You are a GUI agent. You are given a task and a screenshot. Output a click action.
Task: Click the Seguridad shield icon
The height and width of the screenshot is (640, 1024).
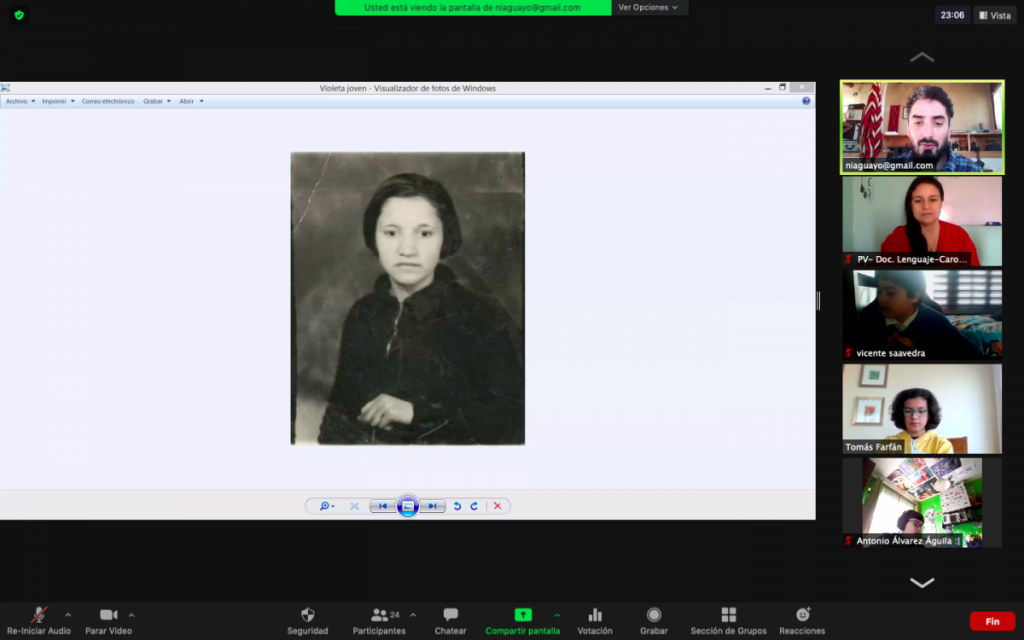pyautogui.click(x=307, y=615)
